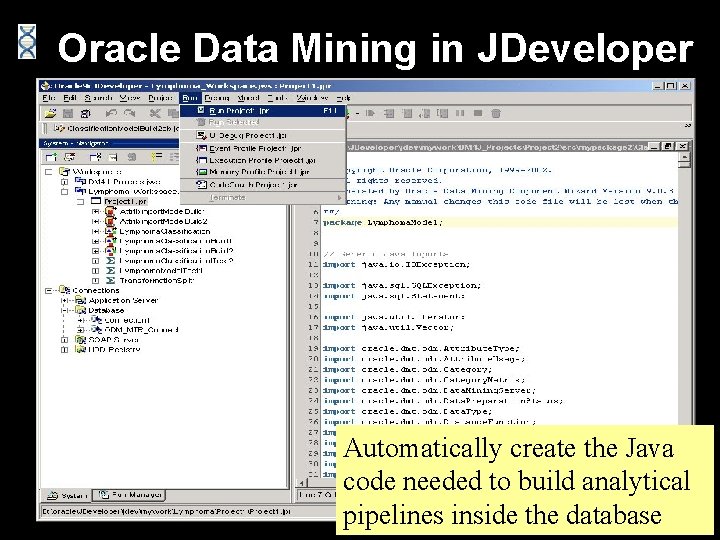Select the ClassificationModelBuild document tab
The height and width of the screenshot is (540, 720).
click(116, 128)
